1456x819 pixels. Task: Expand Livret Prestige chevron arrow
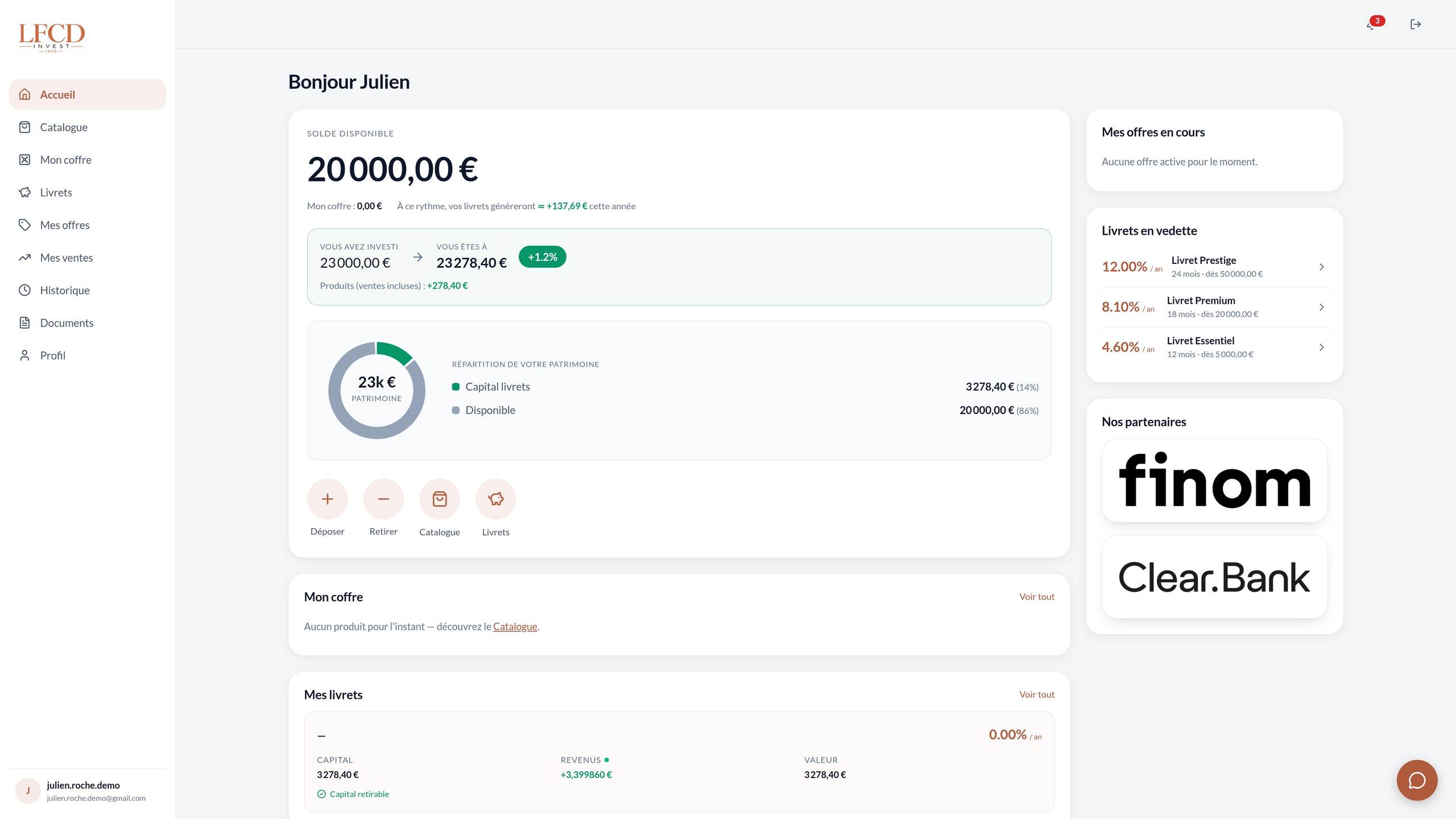(x=1321, y=267)
